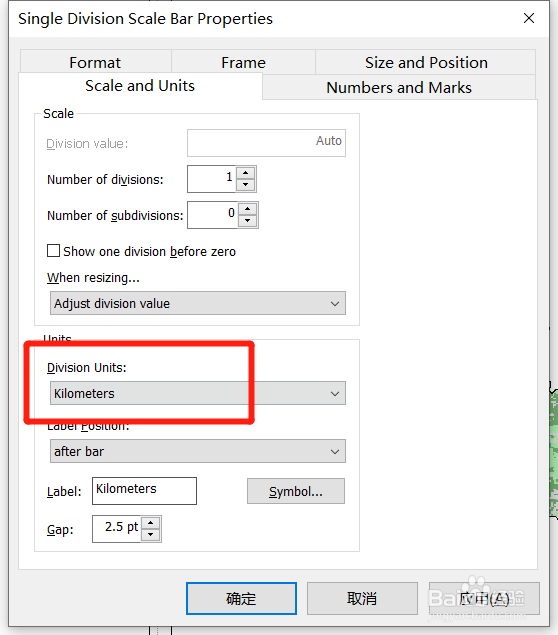Decrease the Gap value with down arrow
558x635 pixels.
151,535
